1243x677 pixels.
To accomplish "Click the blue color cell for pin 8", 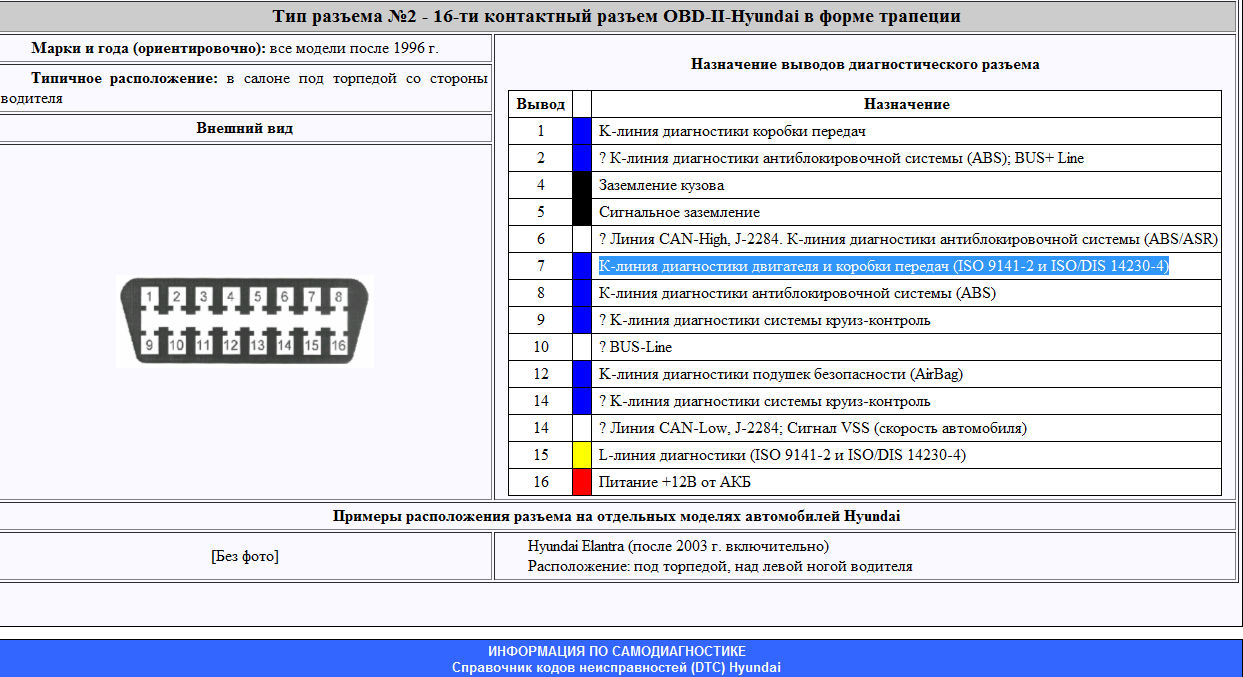I will [x=582, y=293].
